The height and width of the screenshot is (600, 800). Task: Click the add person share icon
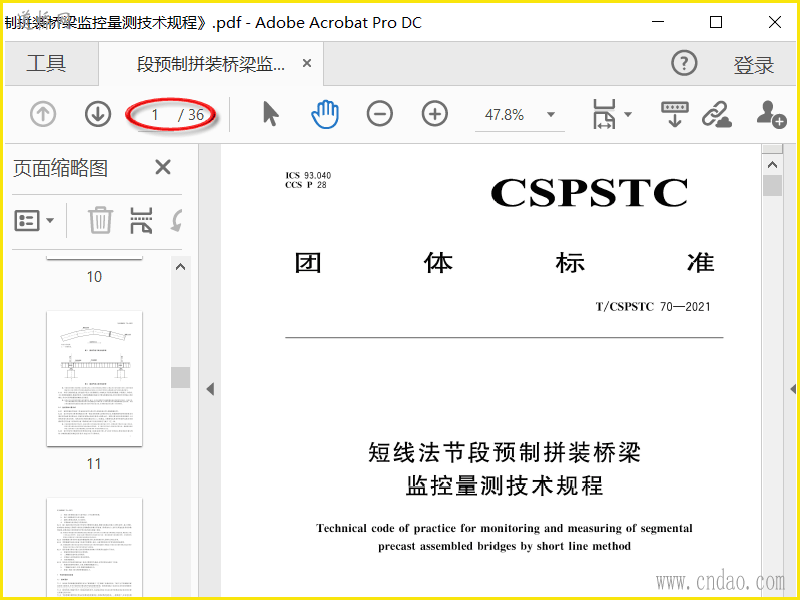coord(771,114)
